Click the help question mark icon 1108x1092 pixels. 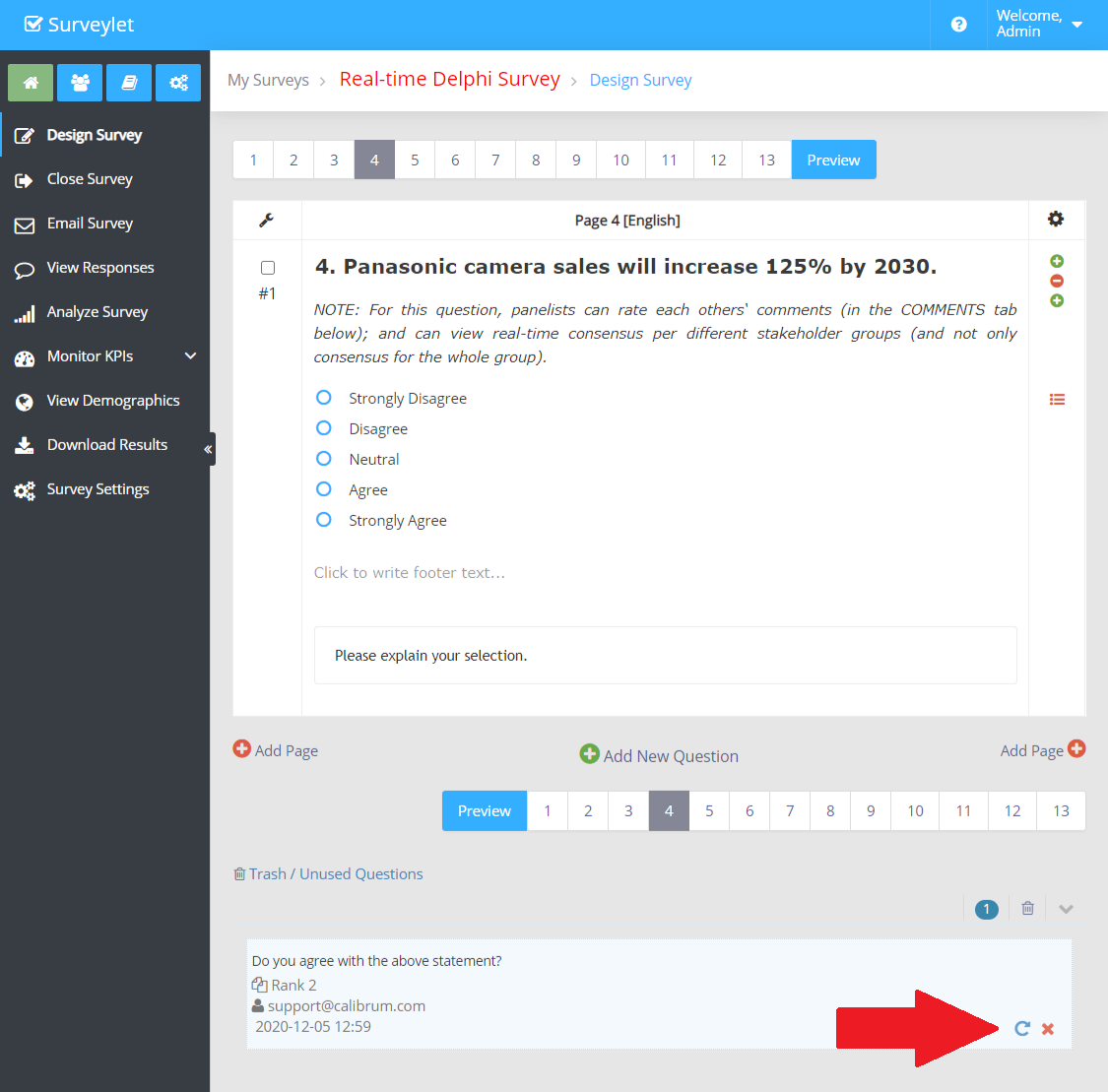point(958,25)
